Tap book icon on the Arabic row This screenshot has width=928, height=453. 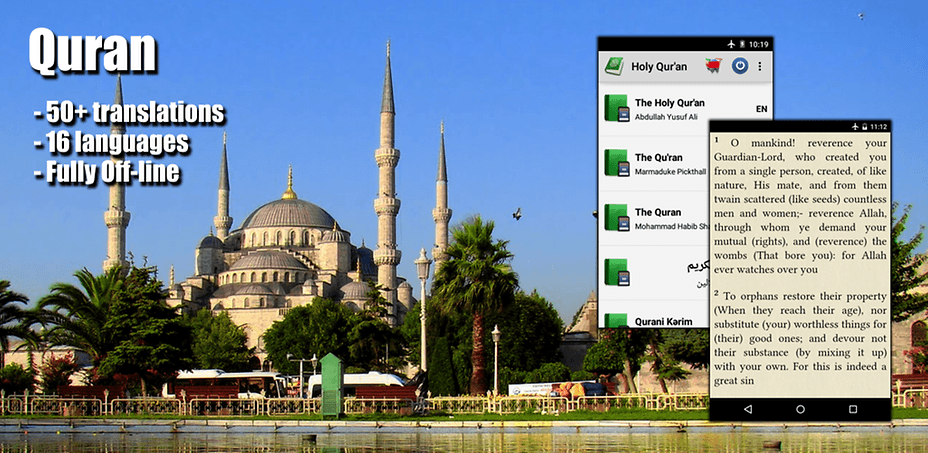click(616, 272)
